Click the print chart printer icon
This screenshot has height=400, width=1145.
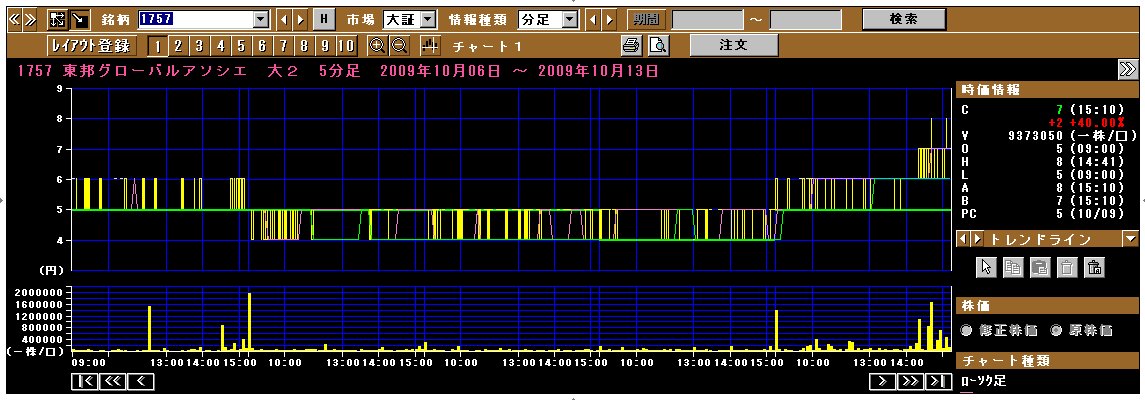tap(631, 45)
